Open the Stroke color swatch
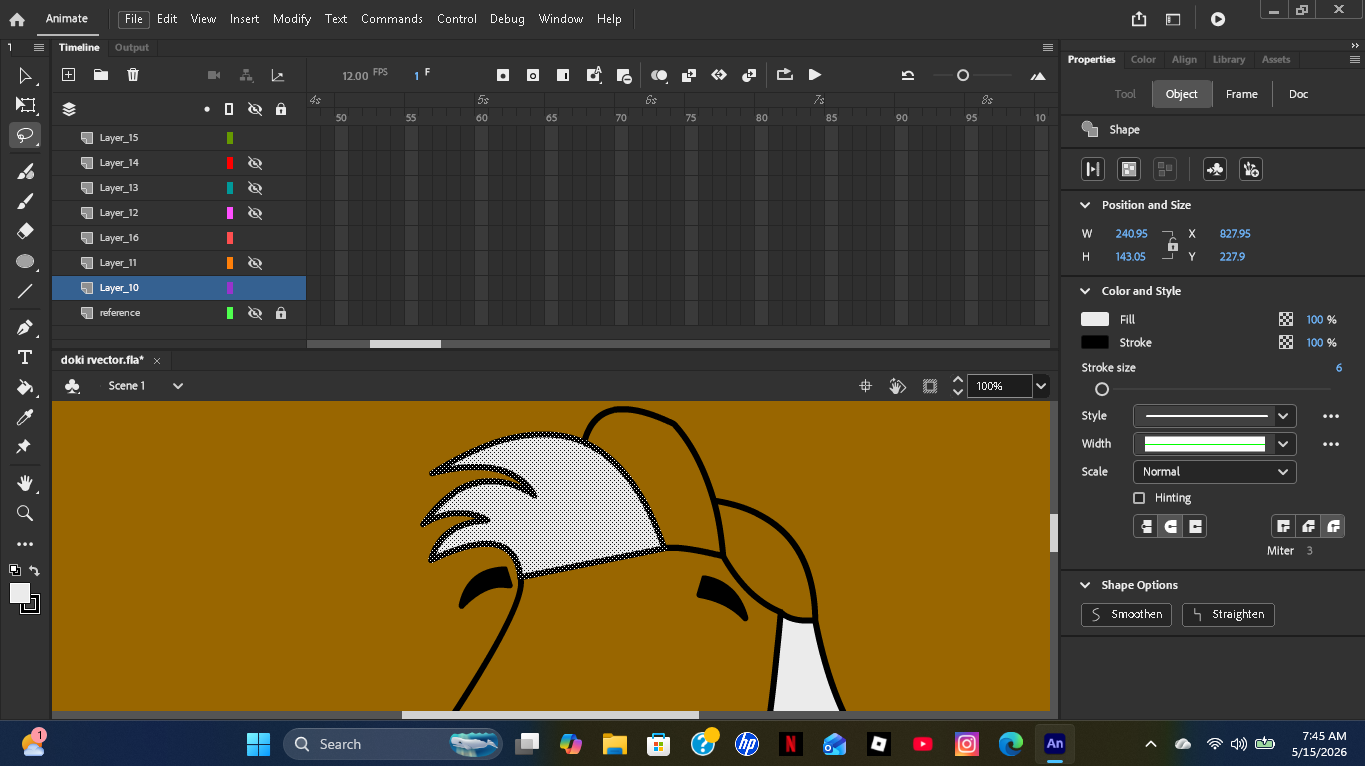 click(x=1095, y=343)
